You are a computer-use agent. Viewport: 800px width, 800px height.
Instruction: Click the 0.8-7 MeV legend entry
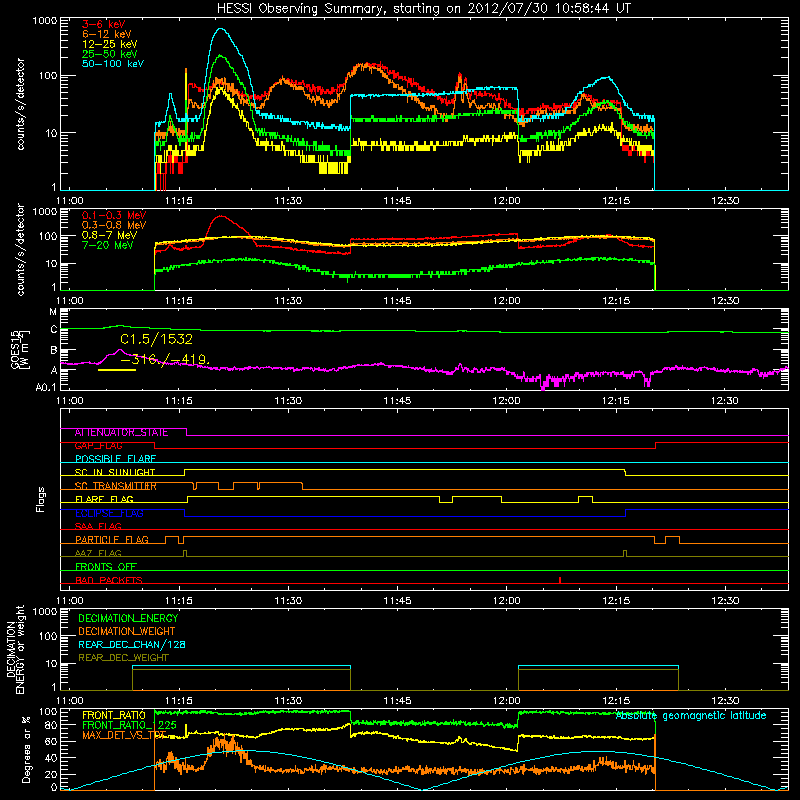coord(109,235)
